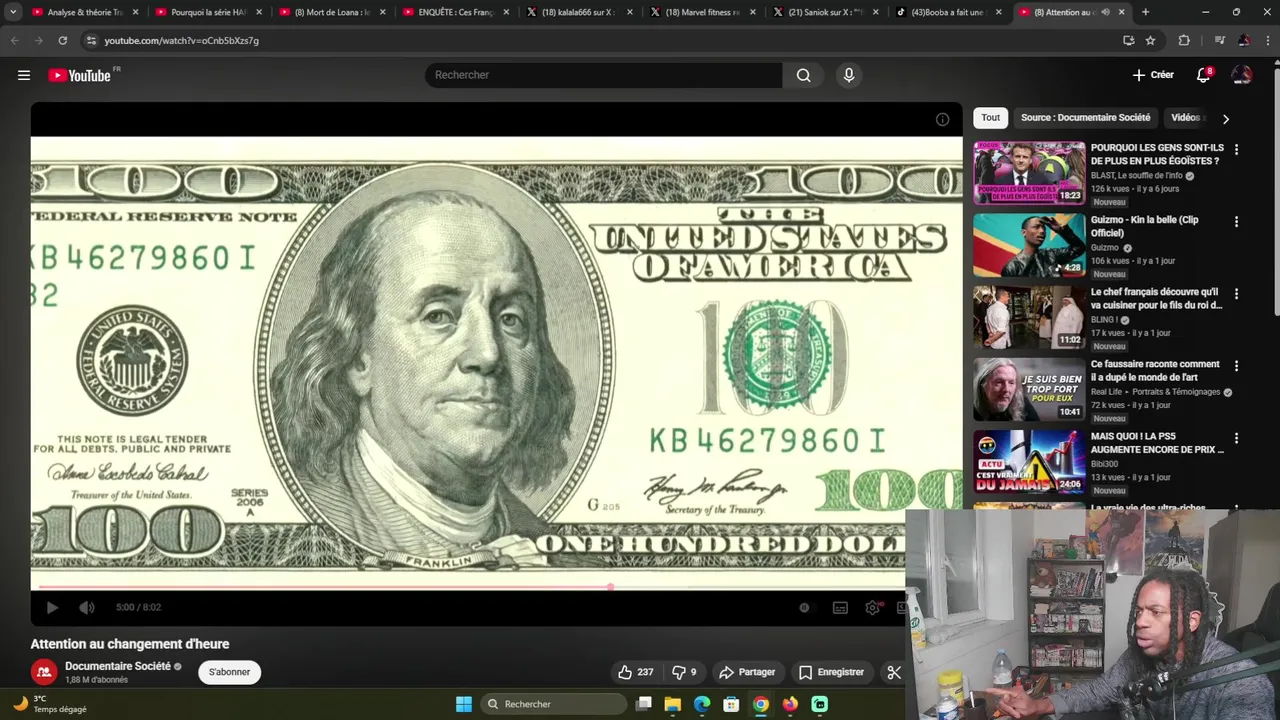Open options for Guizmo Kin la belle

1236,221
